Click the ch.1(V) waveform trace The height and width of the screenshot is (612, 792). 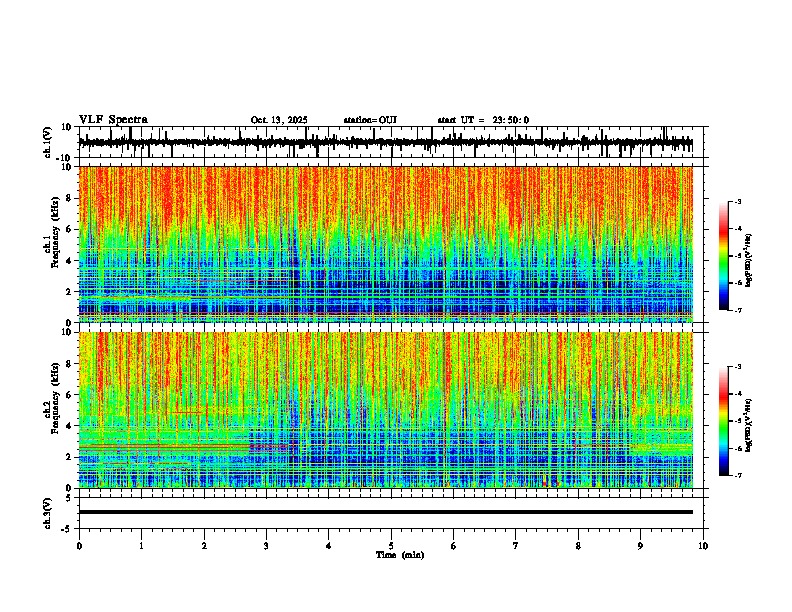(x=386, y=142)
